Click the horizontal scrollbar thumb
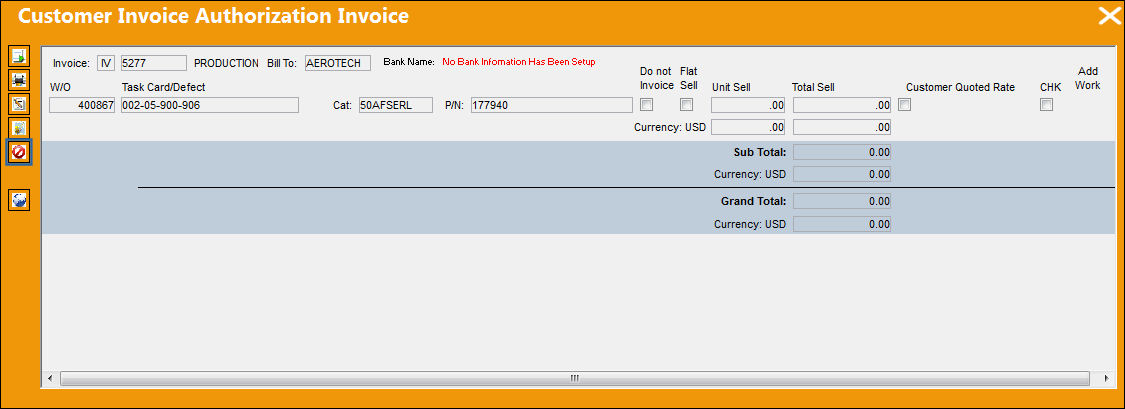1125x409 pixels. (x=574, y=378)
